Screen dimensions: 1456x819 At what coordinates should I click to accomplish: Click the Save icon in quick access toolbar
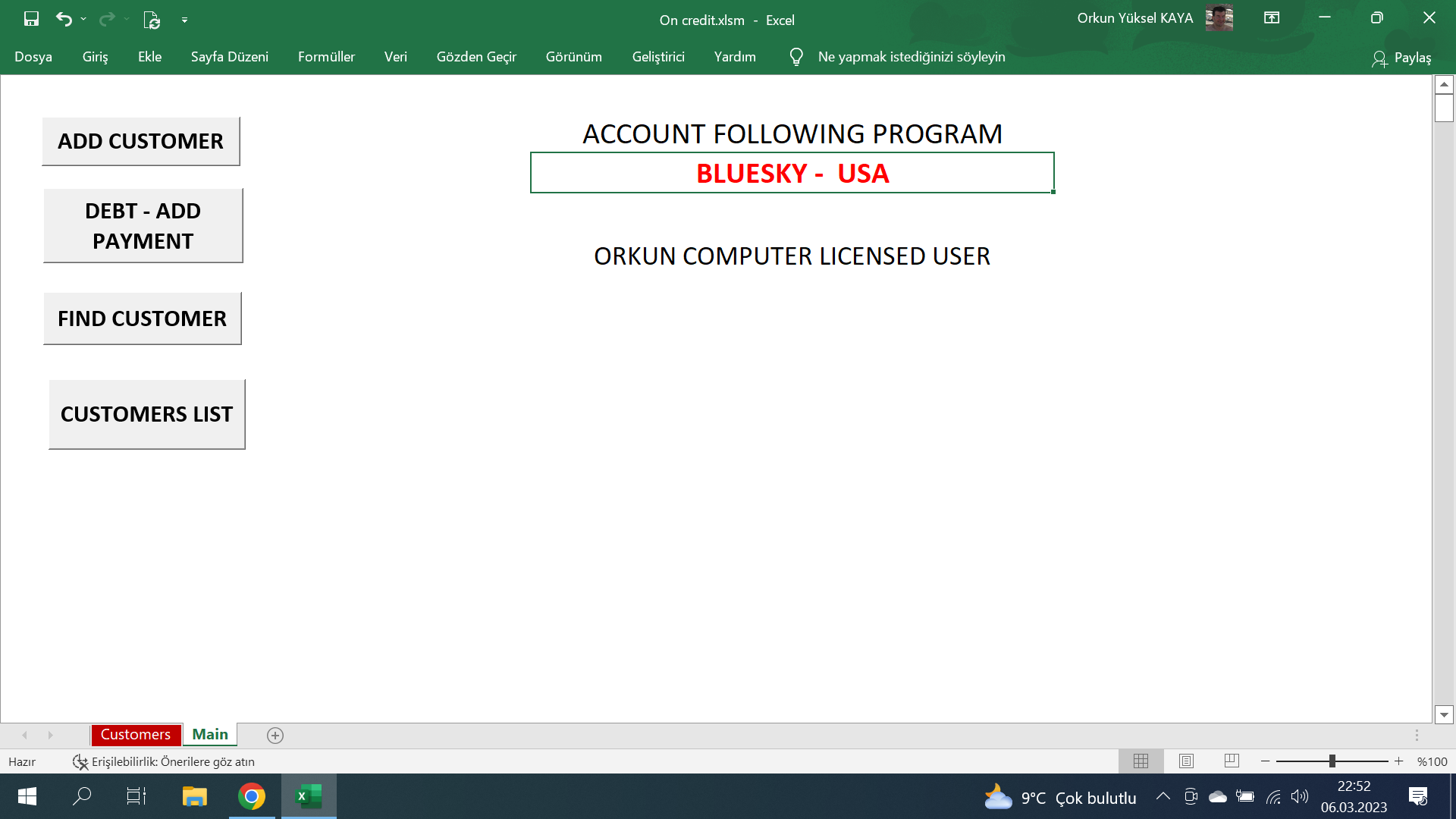[x=30, y=18]
